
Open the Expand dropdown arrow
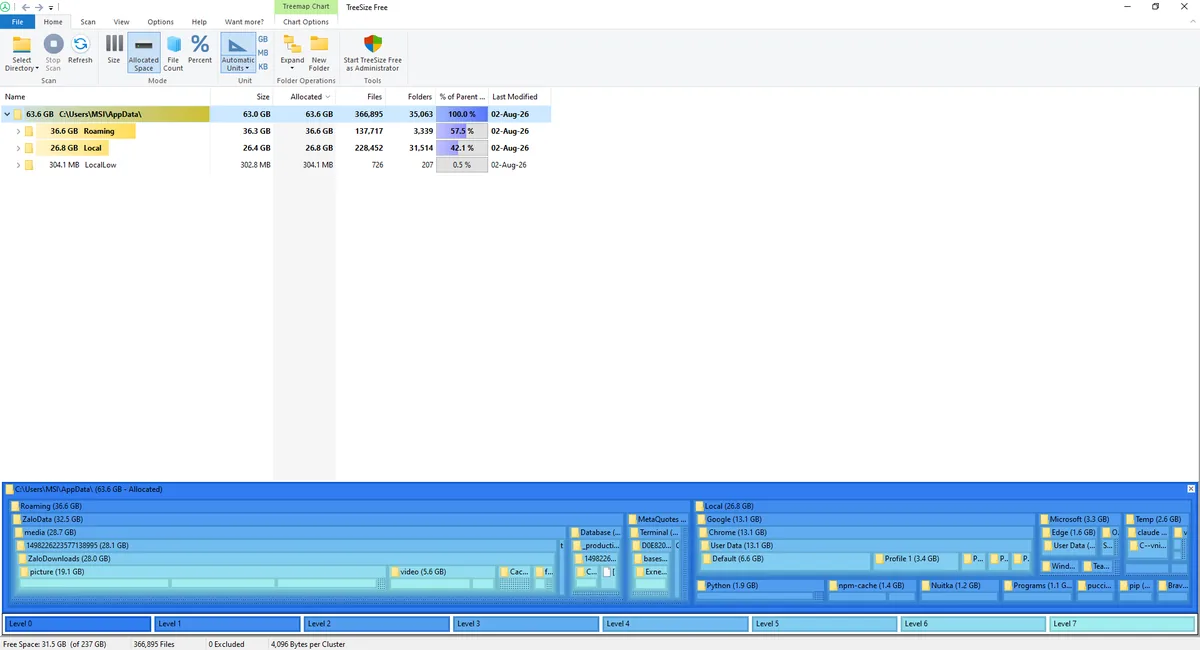[292, 69]
